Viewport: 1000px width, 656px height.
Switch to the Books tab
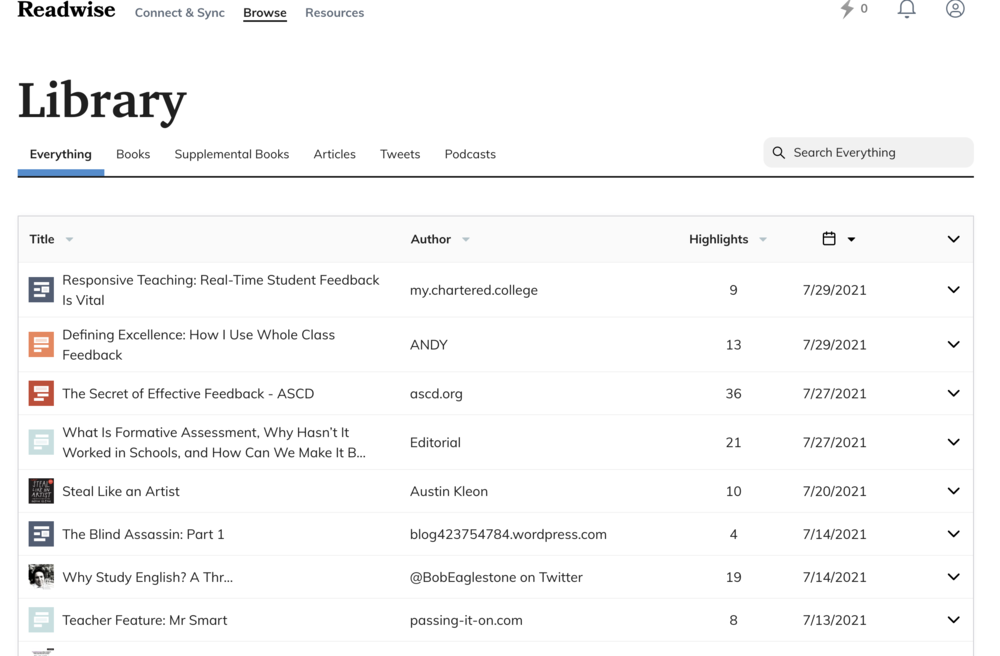click(133, 154)
